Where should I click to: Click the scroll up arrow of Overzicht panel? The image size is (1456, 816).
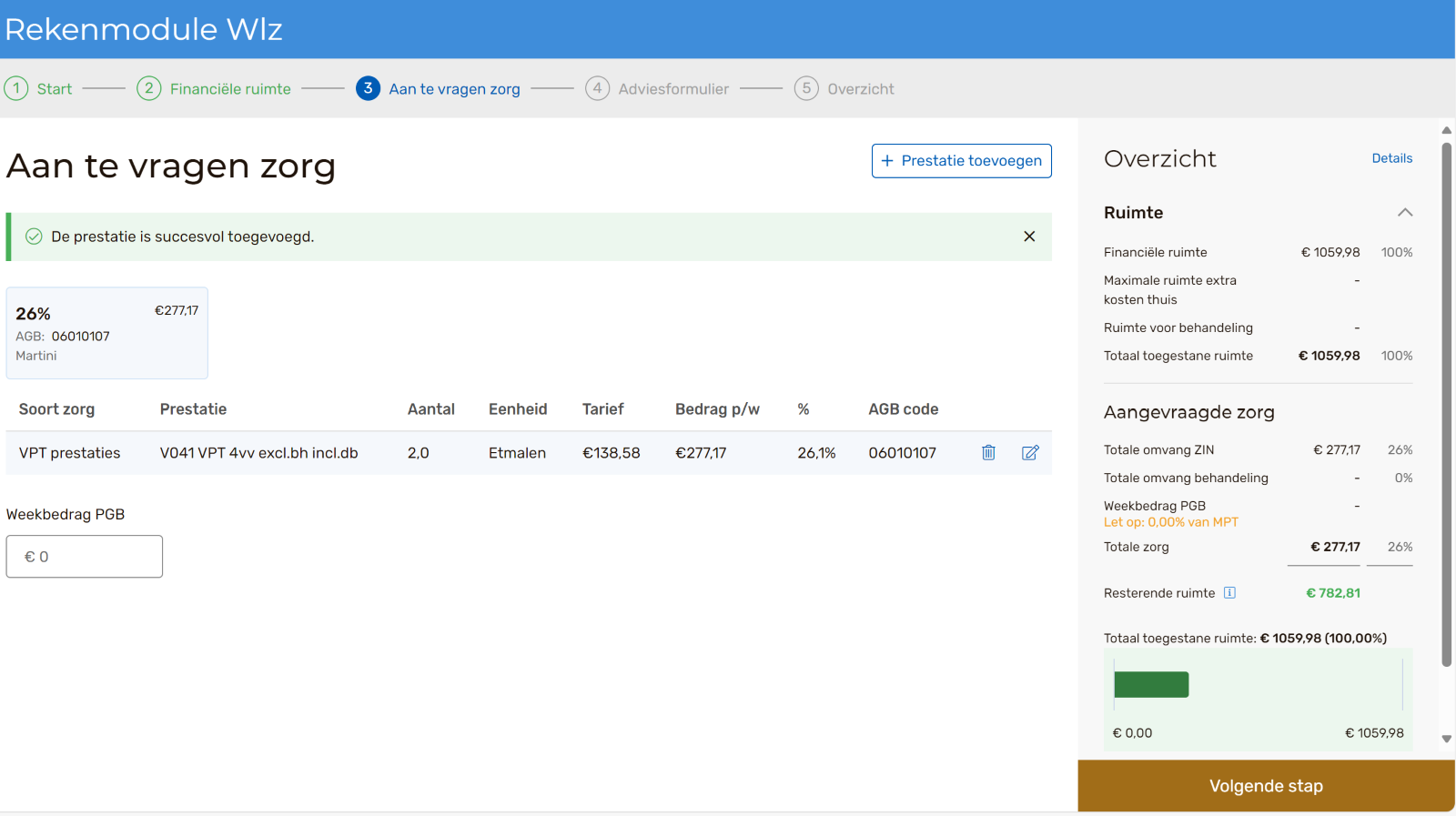click(1447, 130)
